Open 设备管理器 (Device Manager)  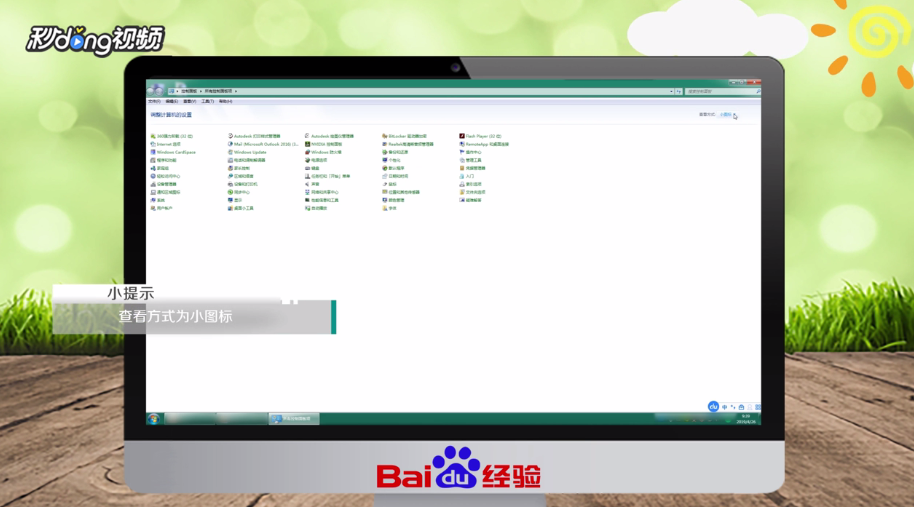[x=163, y=184]
